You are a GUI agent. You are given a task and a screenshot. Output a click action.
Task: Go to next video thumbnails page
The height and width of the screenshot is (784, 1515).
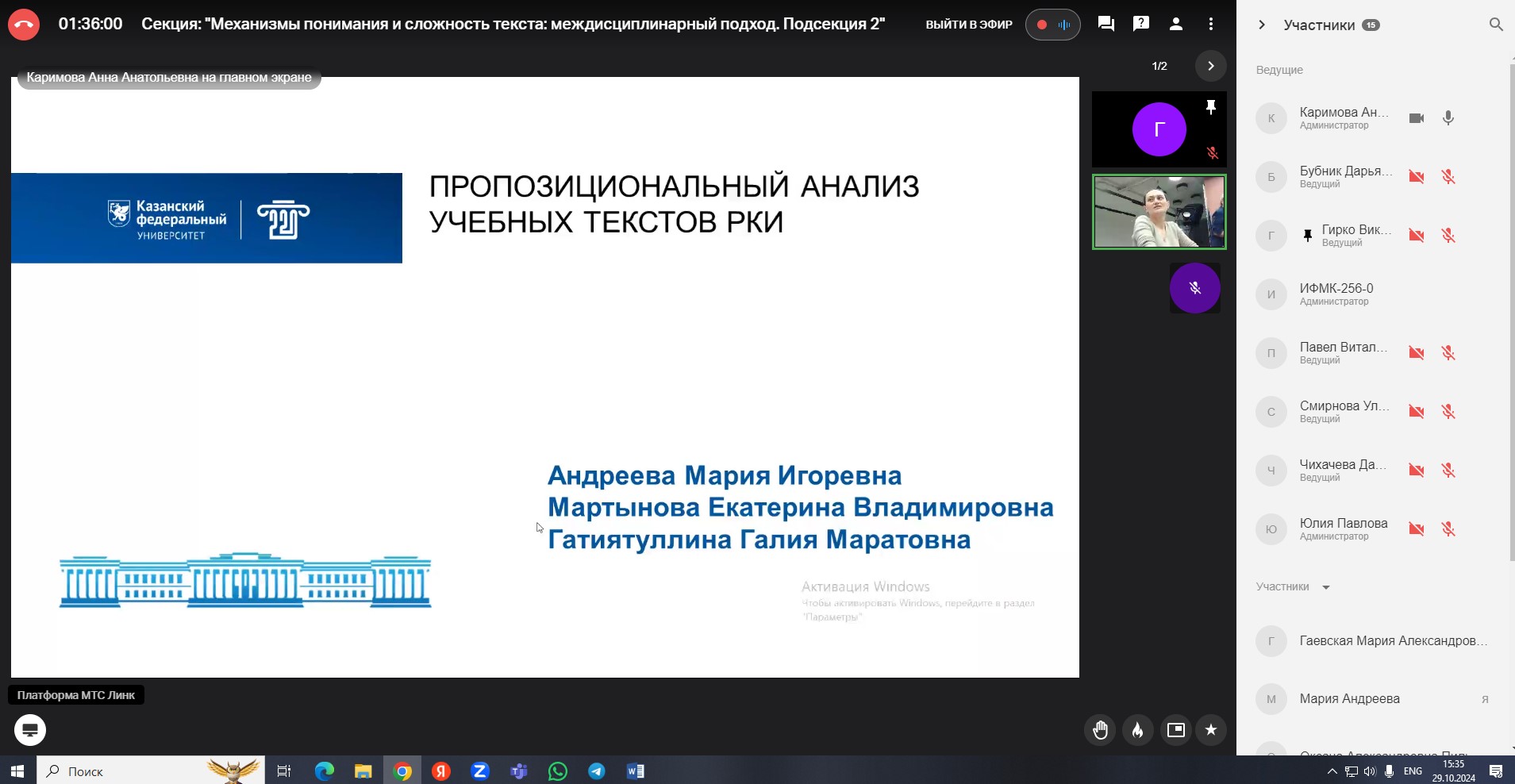pyautogui.click(x=1210, y=66)
